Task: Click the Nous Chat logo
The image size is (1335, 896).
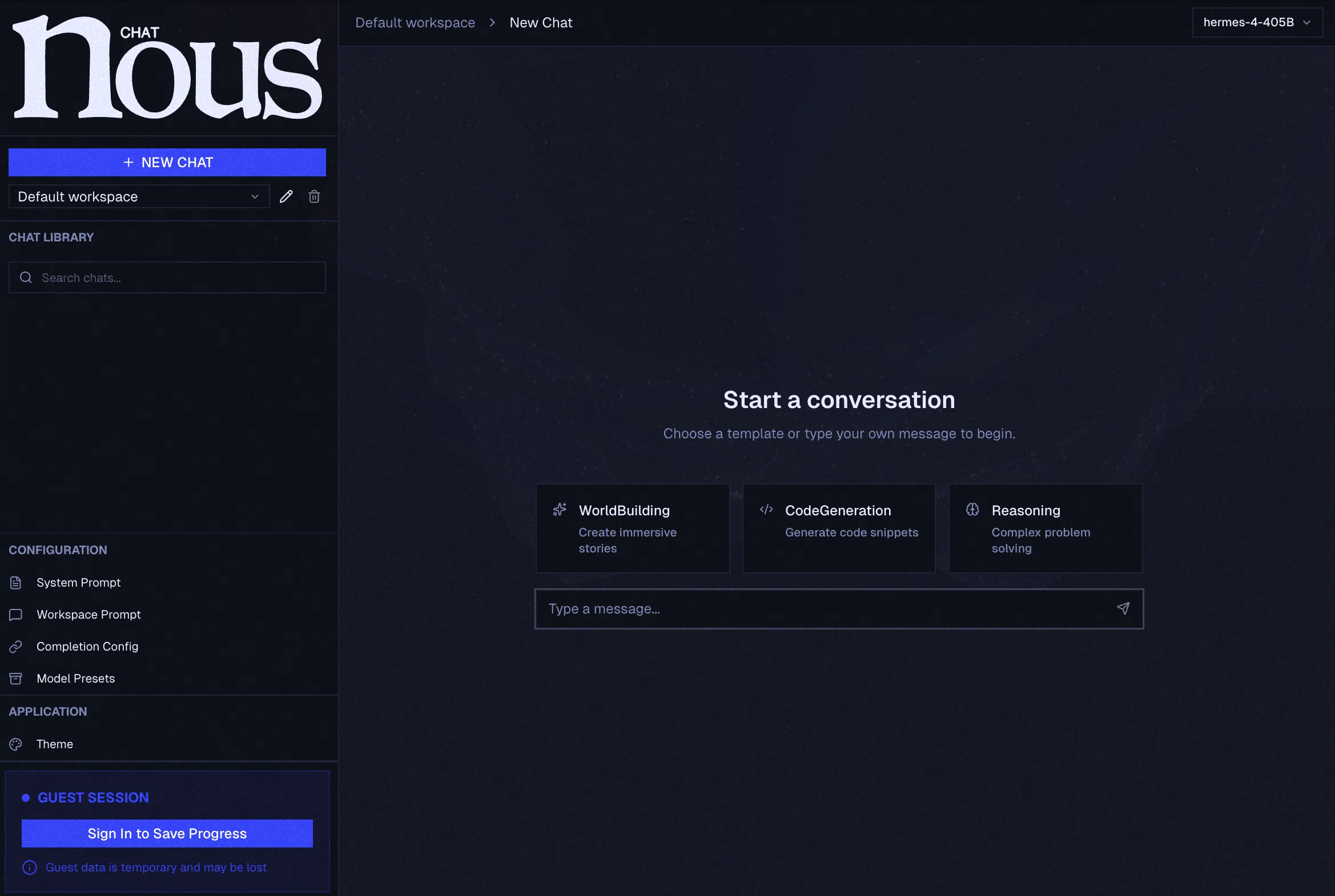Action: coord(167,67)
